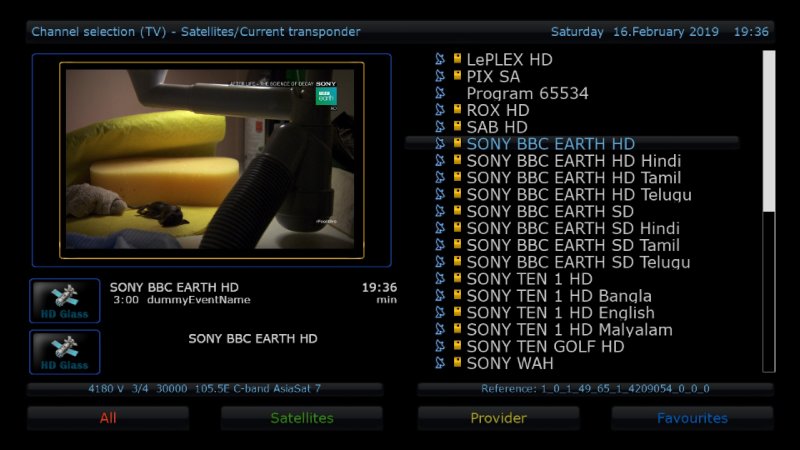The image size is (800, 450).
Task: Select Program 65534 entry
Action: (x=527, y=93)
